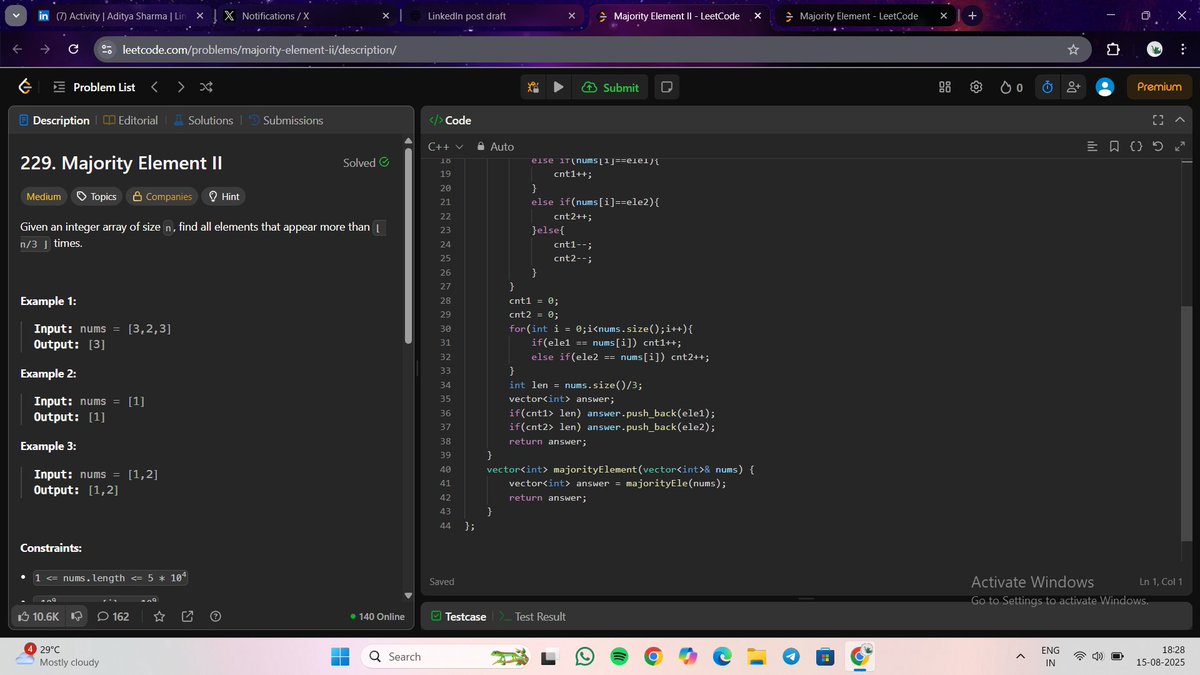Image resolution: width=1200 pixels, height=675 pixels.
Task: Open the Testcase tab
Action: click(x=458, y=616)
